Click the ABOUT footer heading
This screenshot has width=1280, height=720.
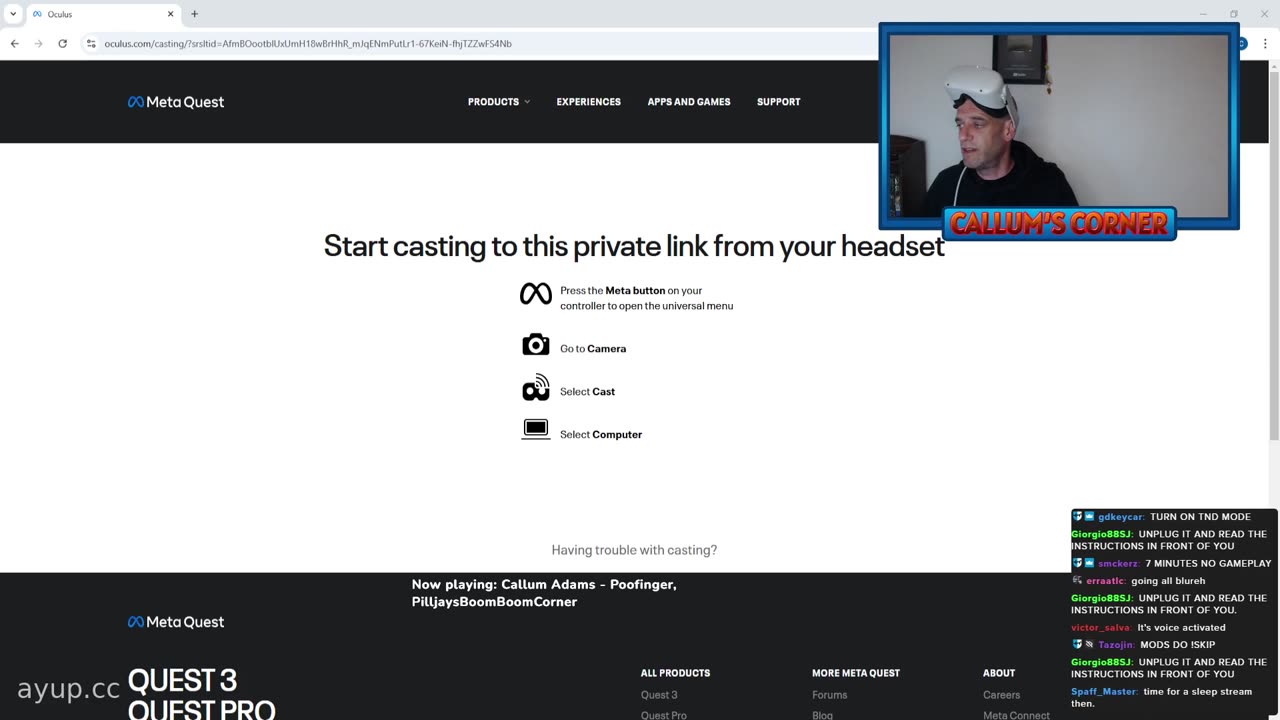[x=999, y=673]
